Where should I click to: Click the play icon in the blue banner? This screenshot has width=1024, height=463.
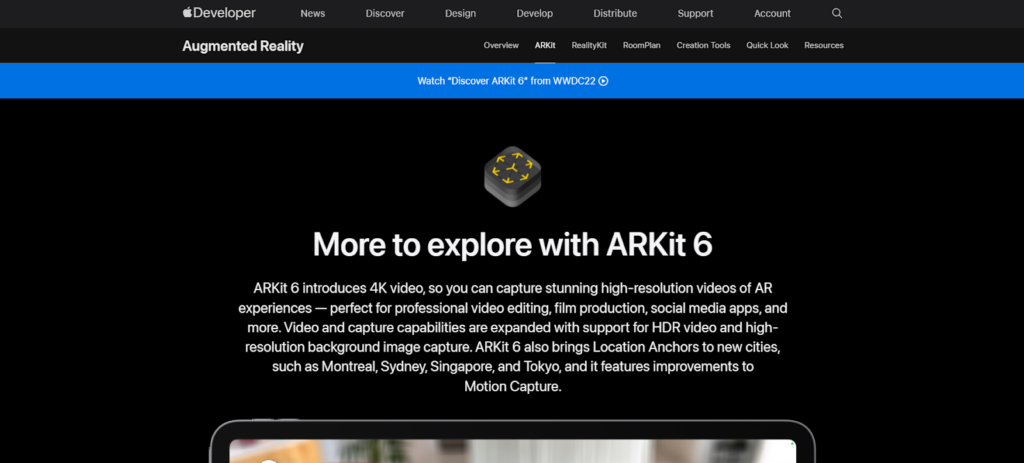(x=603, y=81)
